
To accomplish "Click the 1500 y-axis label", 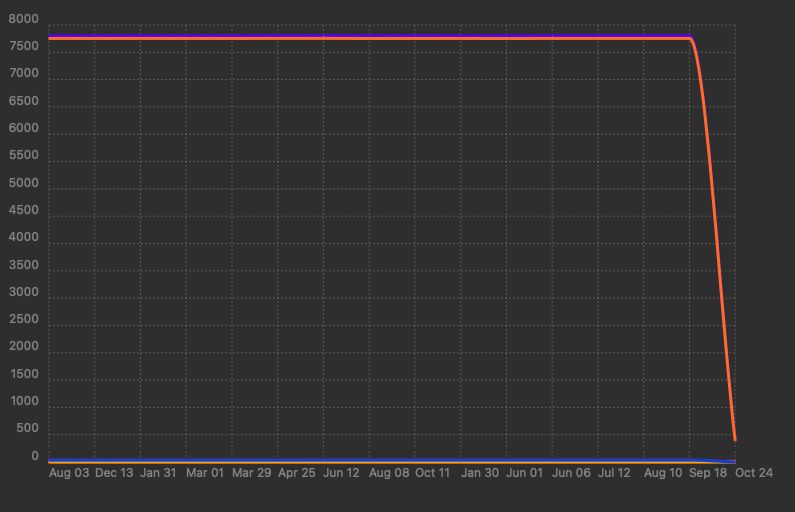I will [24, 374].
